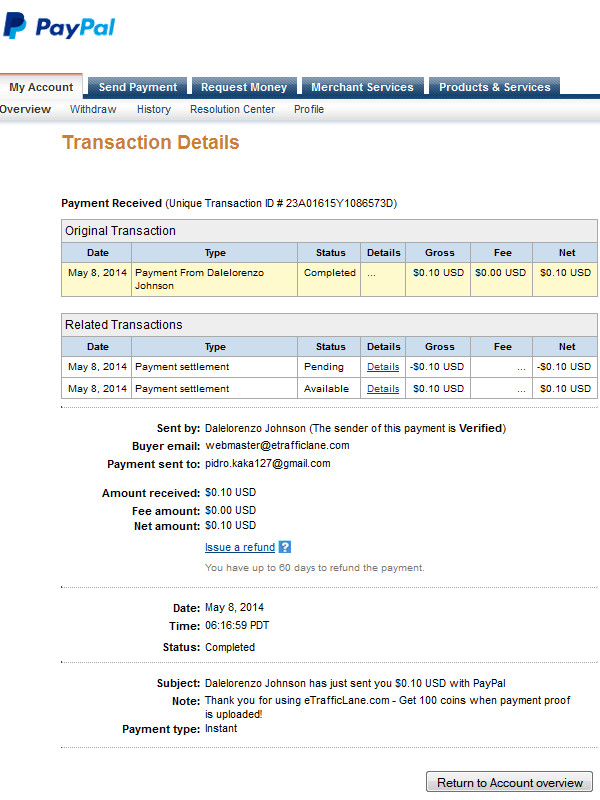Viewport: 600px width, 800px height.
Task: Click the Issue a refund link
Action: [240, 547]
